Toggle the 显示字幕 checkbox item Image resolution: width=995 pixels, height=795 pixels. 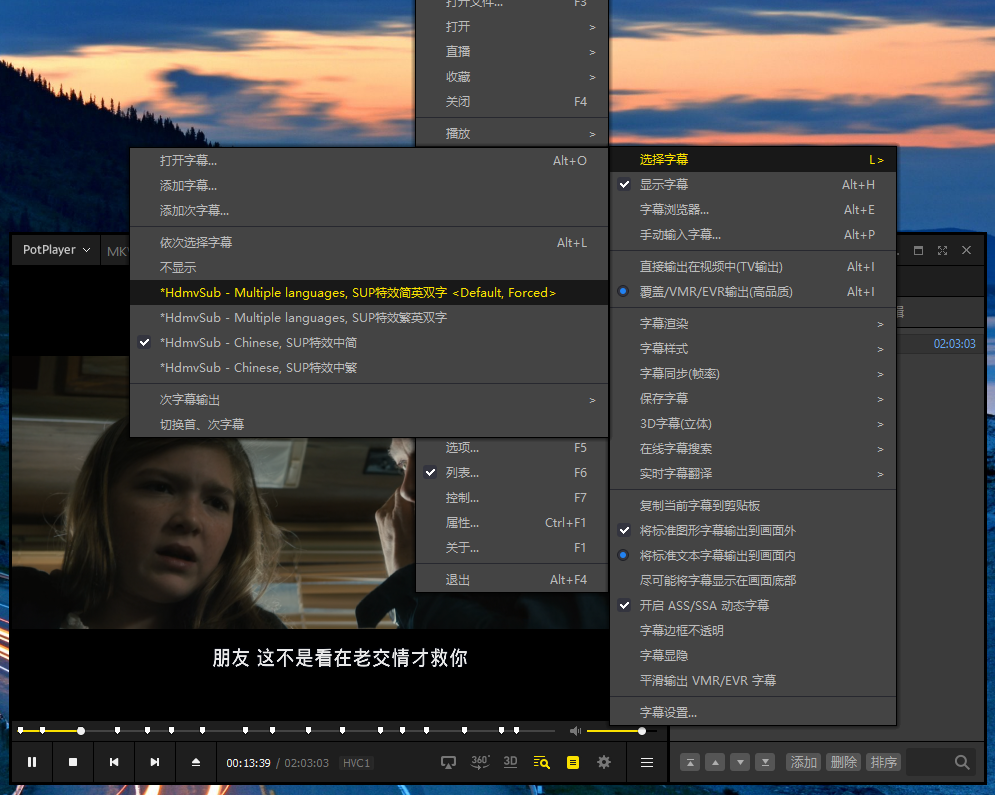click(664, 185)
